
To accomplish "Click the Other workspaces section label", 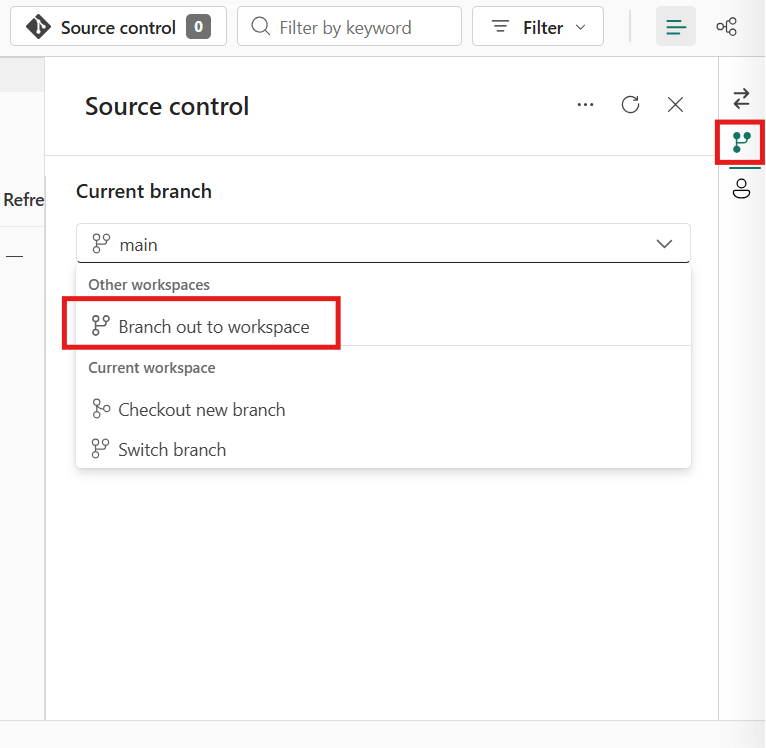I will 149,284.
